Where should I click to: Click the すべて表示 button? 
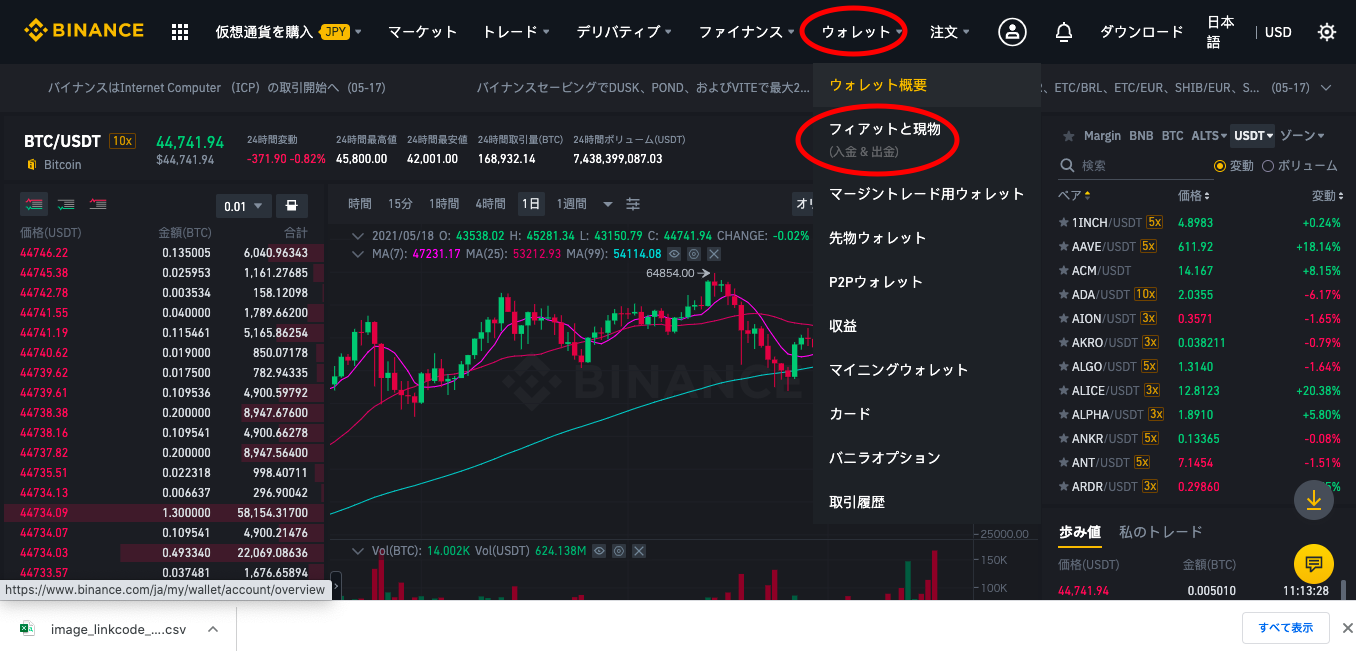[x=1288, y=628]
